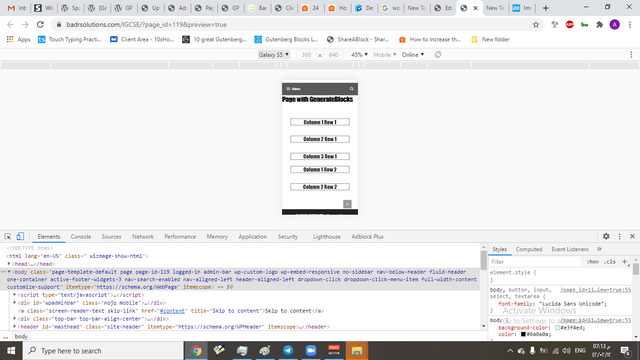Open DevTools customize three-dot menu

(619, 236)
